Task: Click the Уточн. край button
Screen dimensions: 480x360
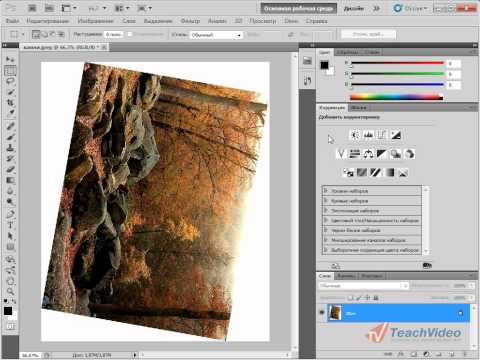Action: 368,34
